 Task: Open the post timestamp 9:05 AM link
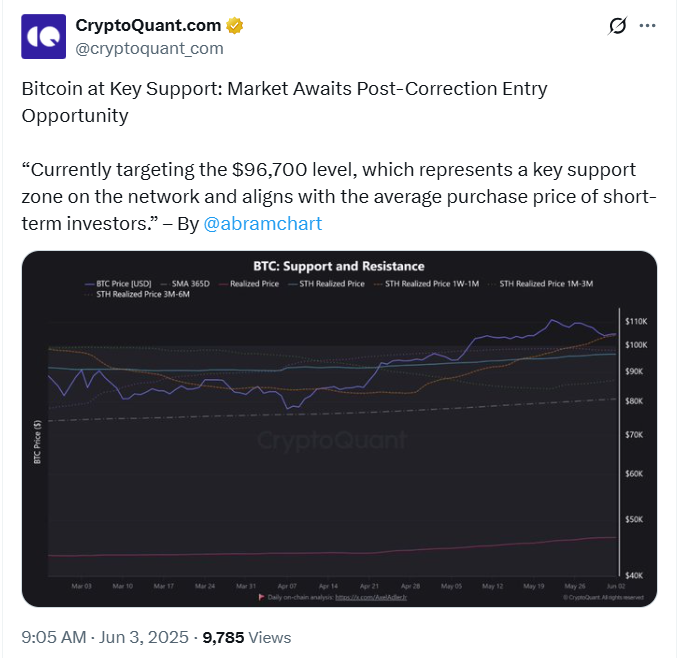point(55,636)
